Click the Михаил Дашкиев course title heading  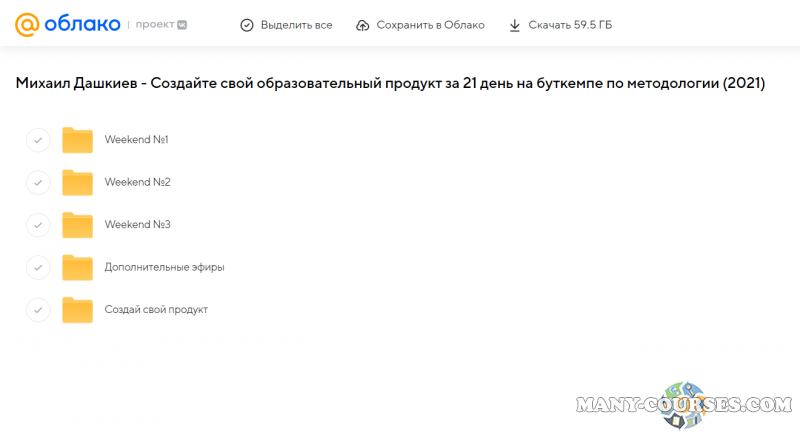tap(390, 84)
